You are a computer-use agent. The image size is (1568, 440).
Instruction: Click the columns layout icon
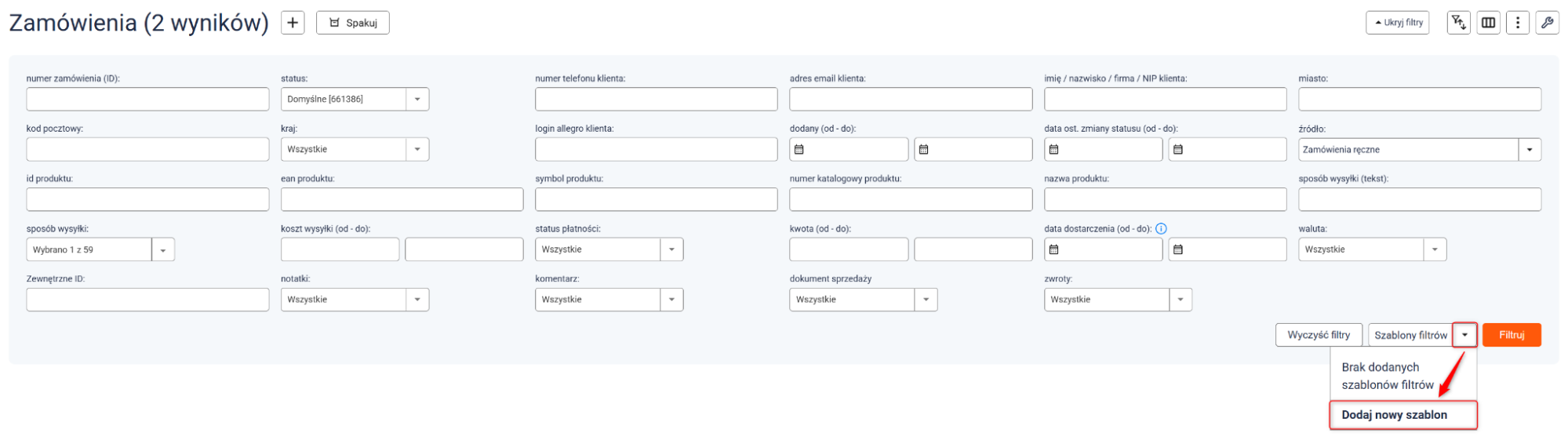(x=1488, y=23)
